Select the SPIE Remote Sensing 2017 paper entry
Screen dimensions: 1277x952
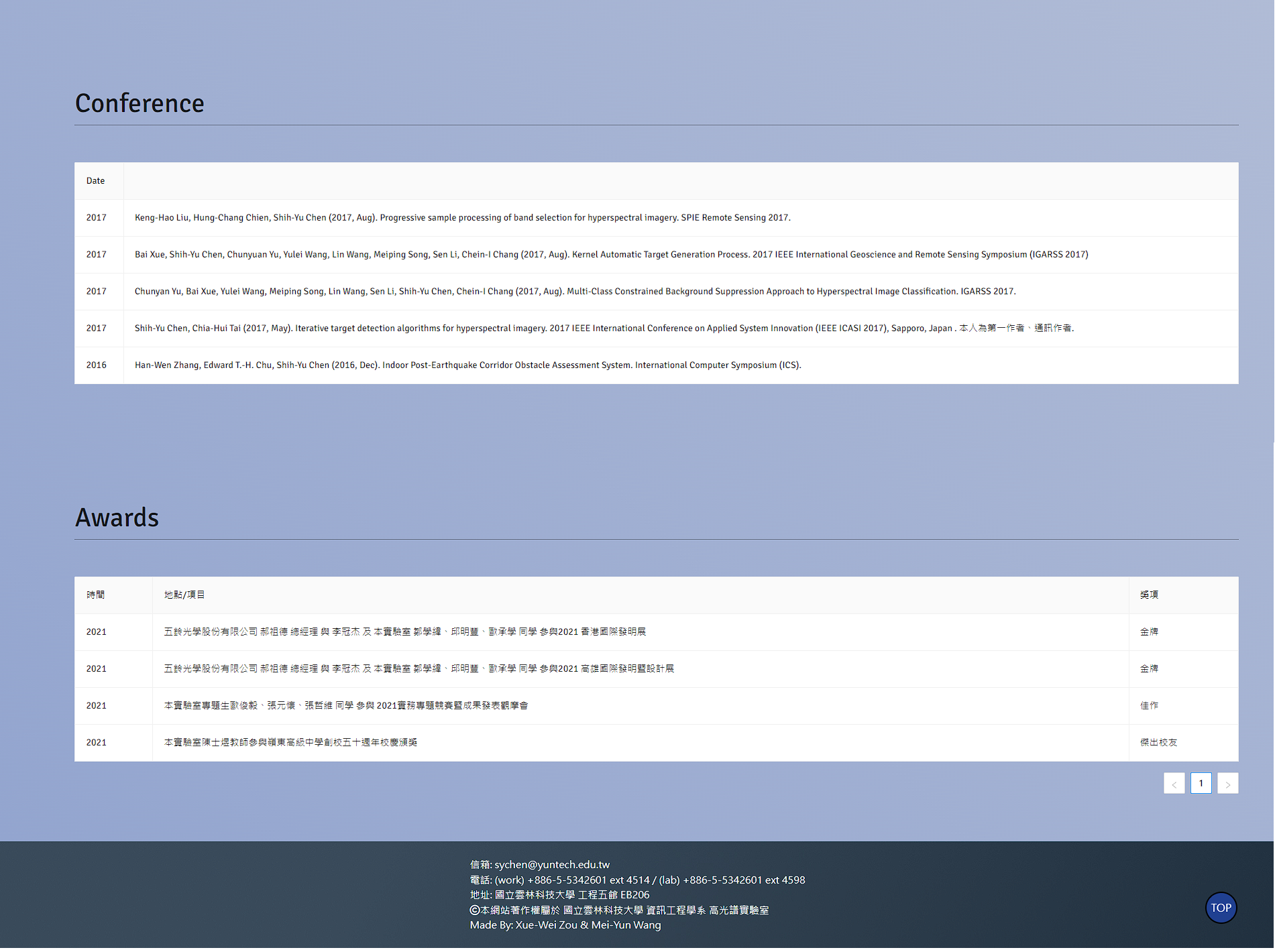(463, 218)
